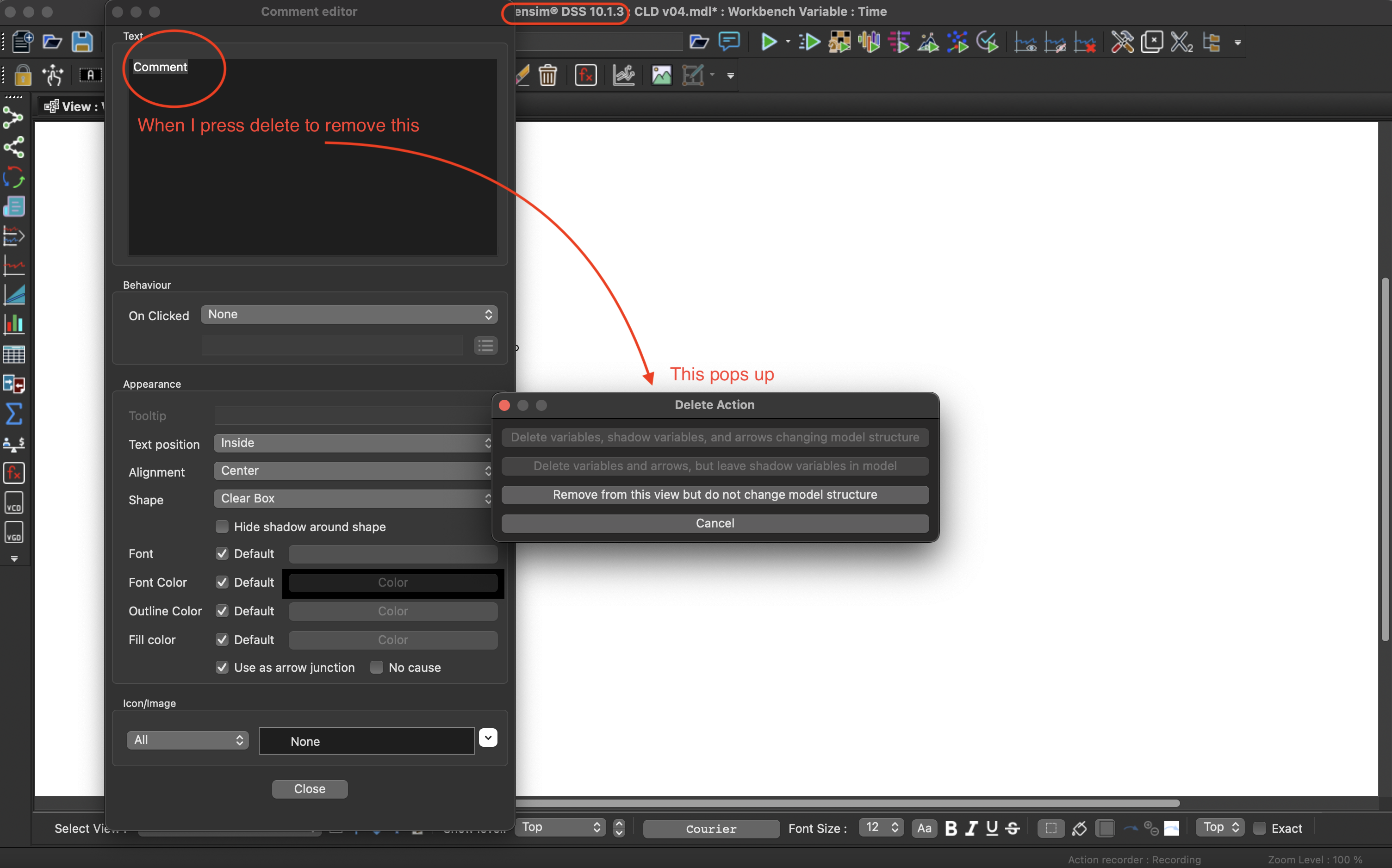Select the View tab in main window
This screenshot has height=868, width=1392.
click(72, 106)
